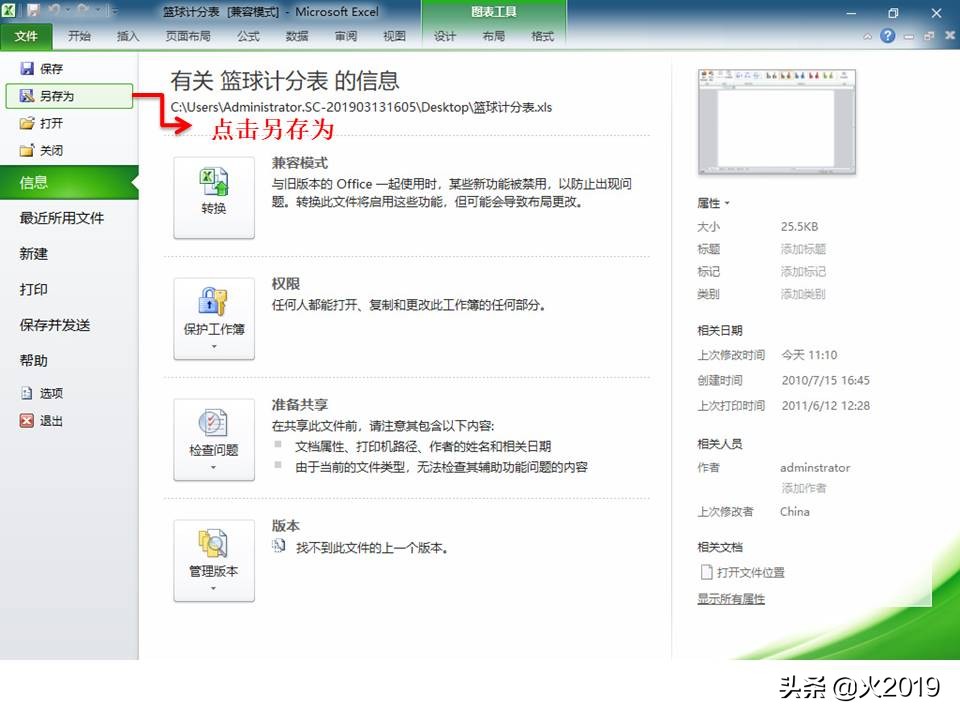Image resolution: width=960 pixels, height=720 pixels.
Task: Choose Save As (另存为) in the sidebar
Action: click(x=69, y=96)
